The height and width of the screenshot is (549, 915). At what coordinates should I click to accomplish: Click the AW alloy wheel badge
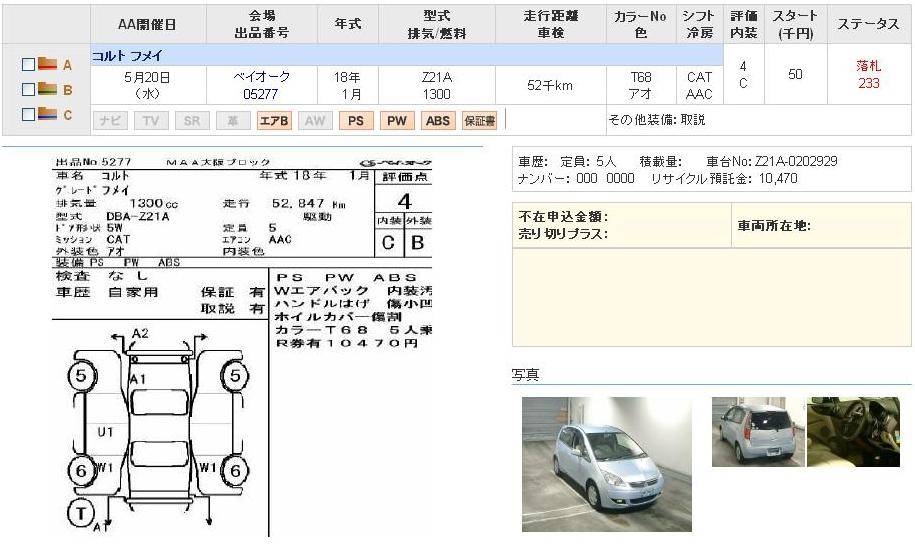coord(314,120)
